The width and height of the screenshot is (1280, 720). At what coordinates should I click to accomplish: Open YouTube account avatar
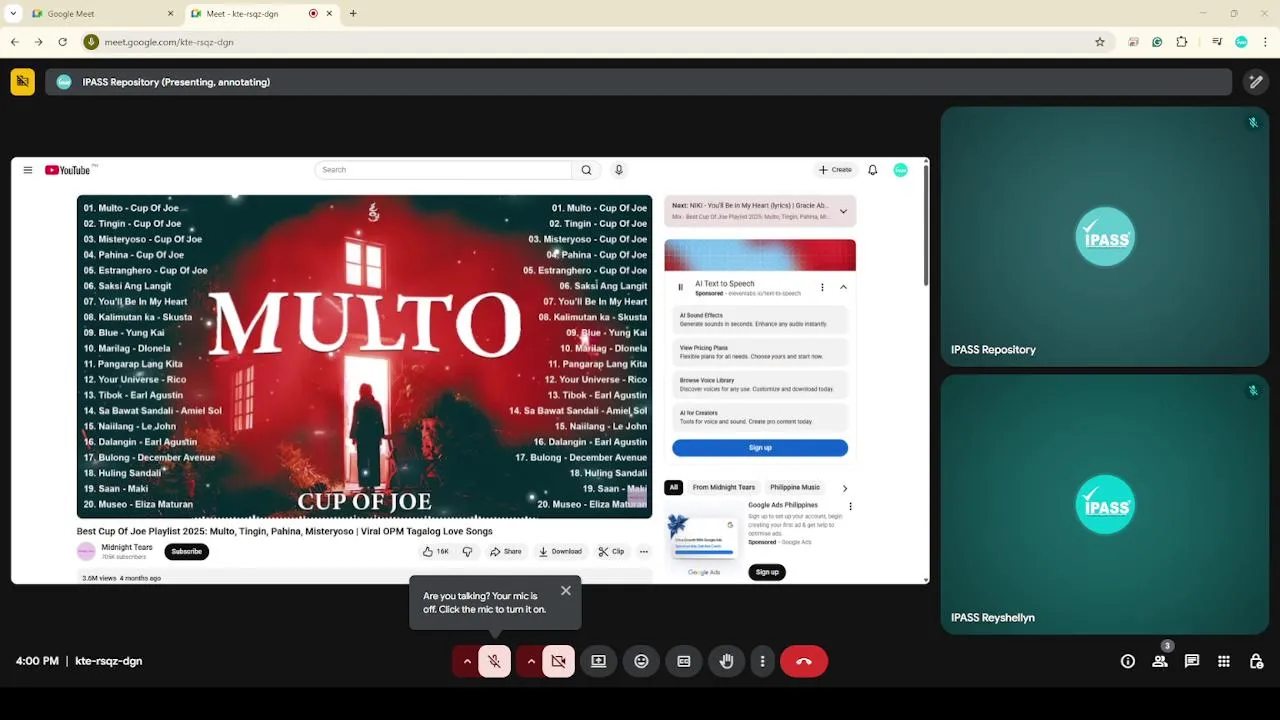point(901,170)
